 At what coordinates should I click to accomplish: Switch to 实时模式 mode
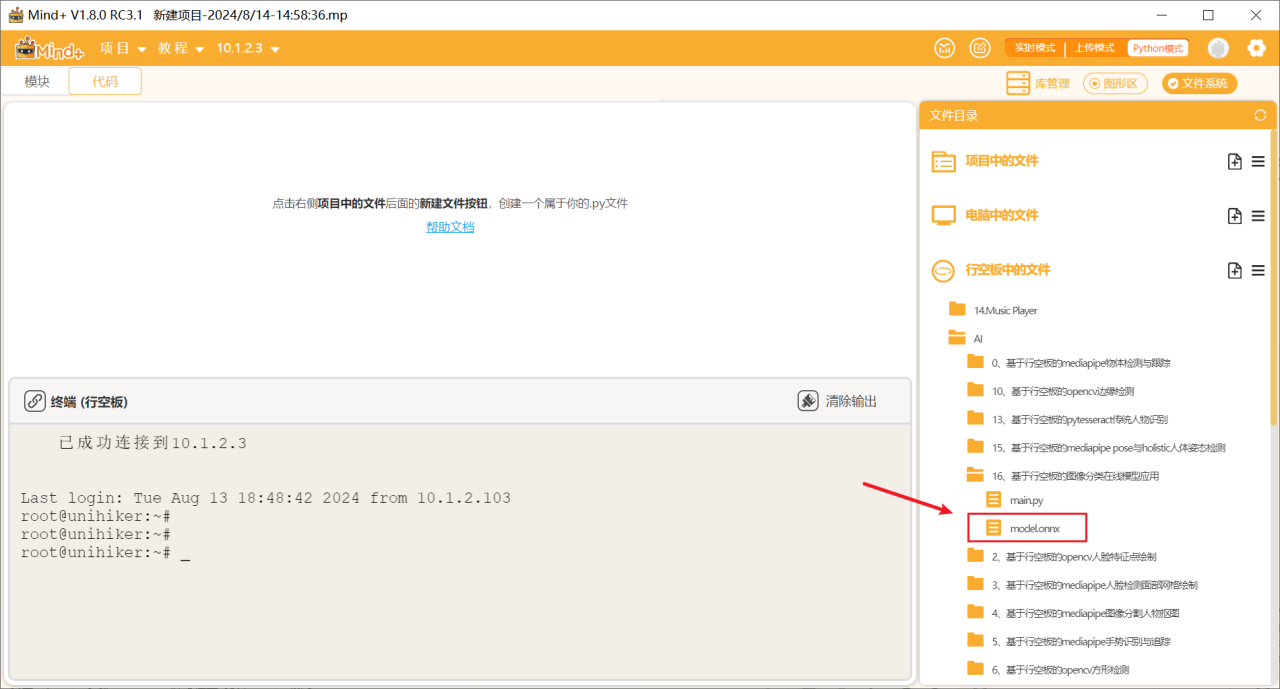[x=1035, y=48]
